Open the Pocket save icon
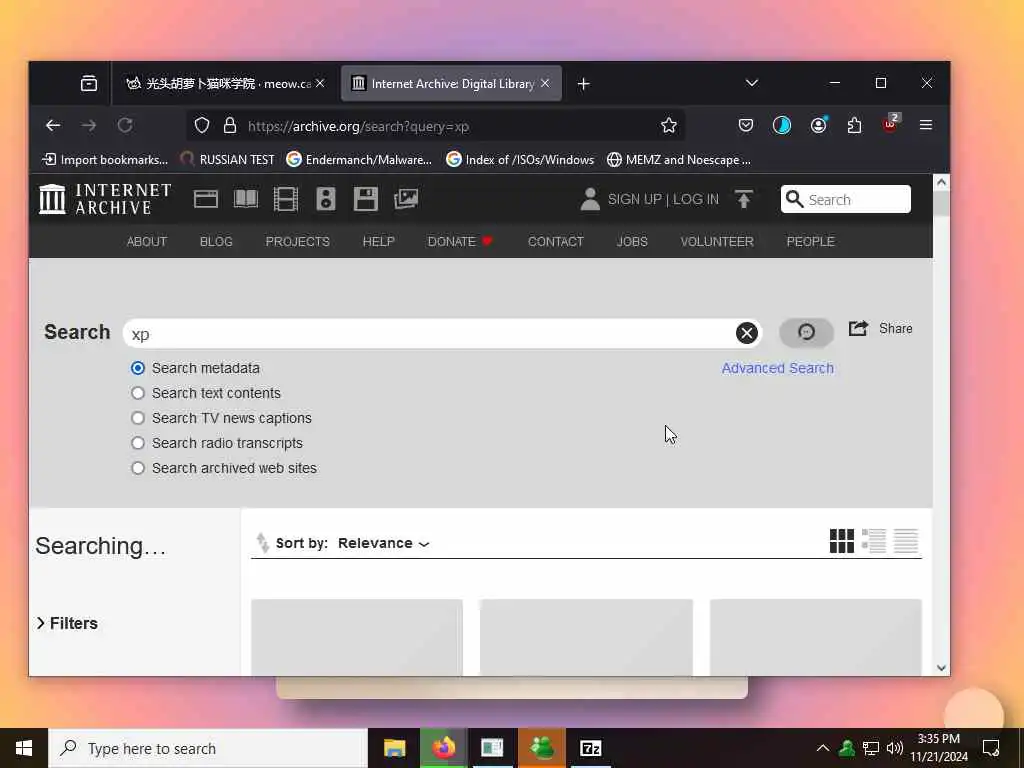Viewport: 1024px width, 768px height. (746, 125)
